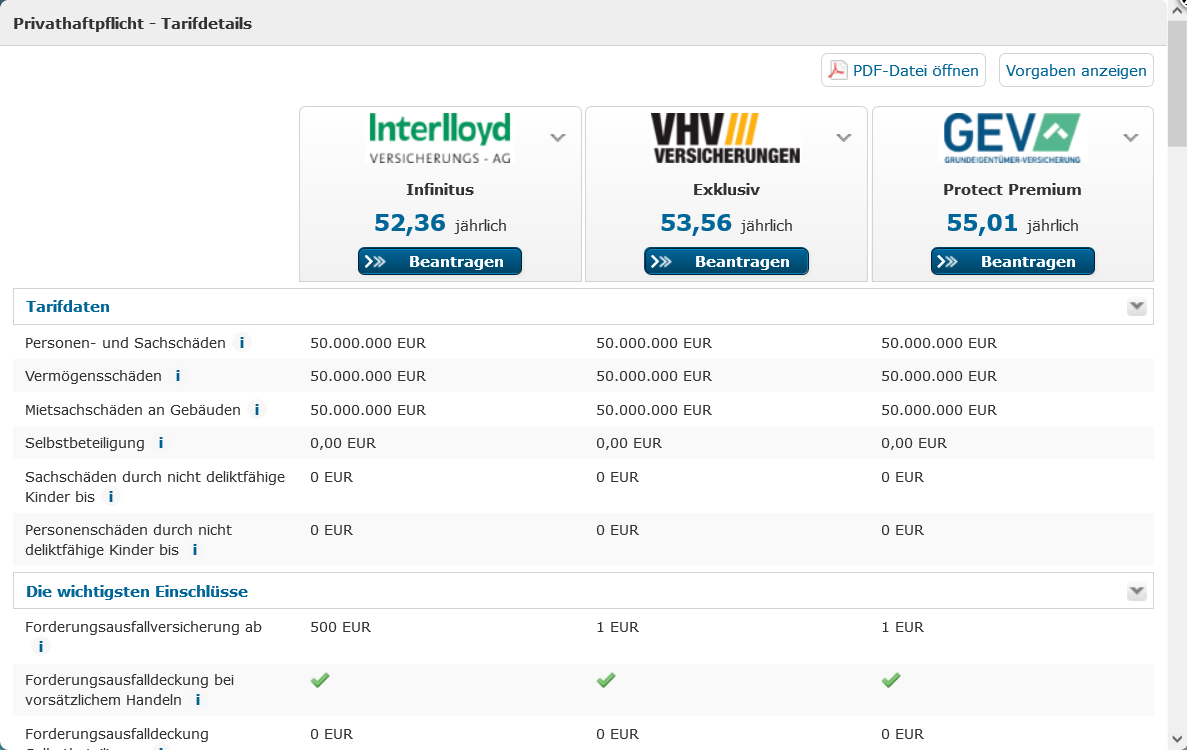The width and height of the screenshot is (1187, 750).
Task: Click the Privathaftpflicht - Tarifdetails title
Action: click(132, 23)
